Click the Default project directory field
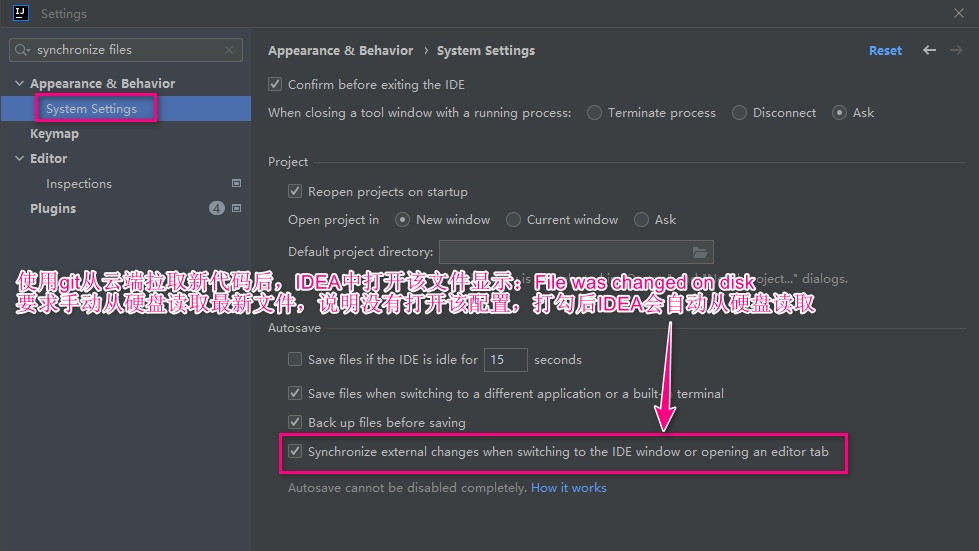979x551 pixels. (x=576, y=252)
